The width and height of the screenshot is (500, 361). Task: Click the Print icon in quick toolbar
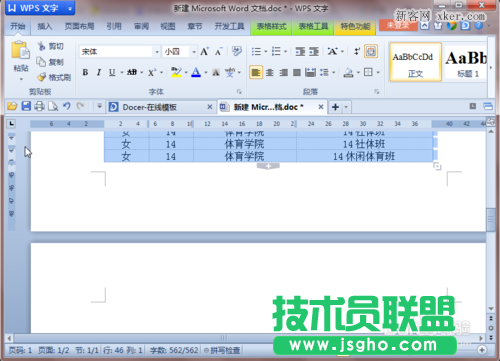tap(39, 106)
